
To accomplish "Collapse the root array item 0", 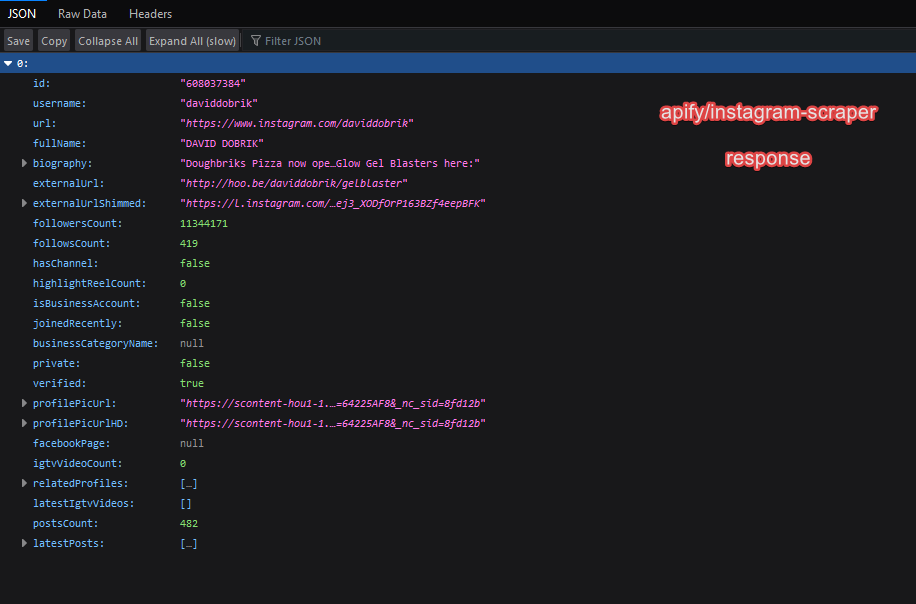I will (x=9, y=63).
